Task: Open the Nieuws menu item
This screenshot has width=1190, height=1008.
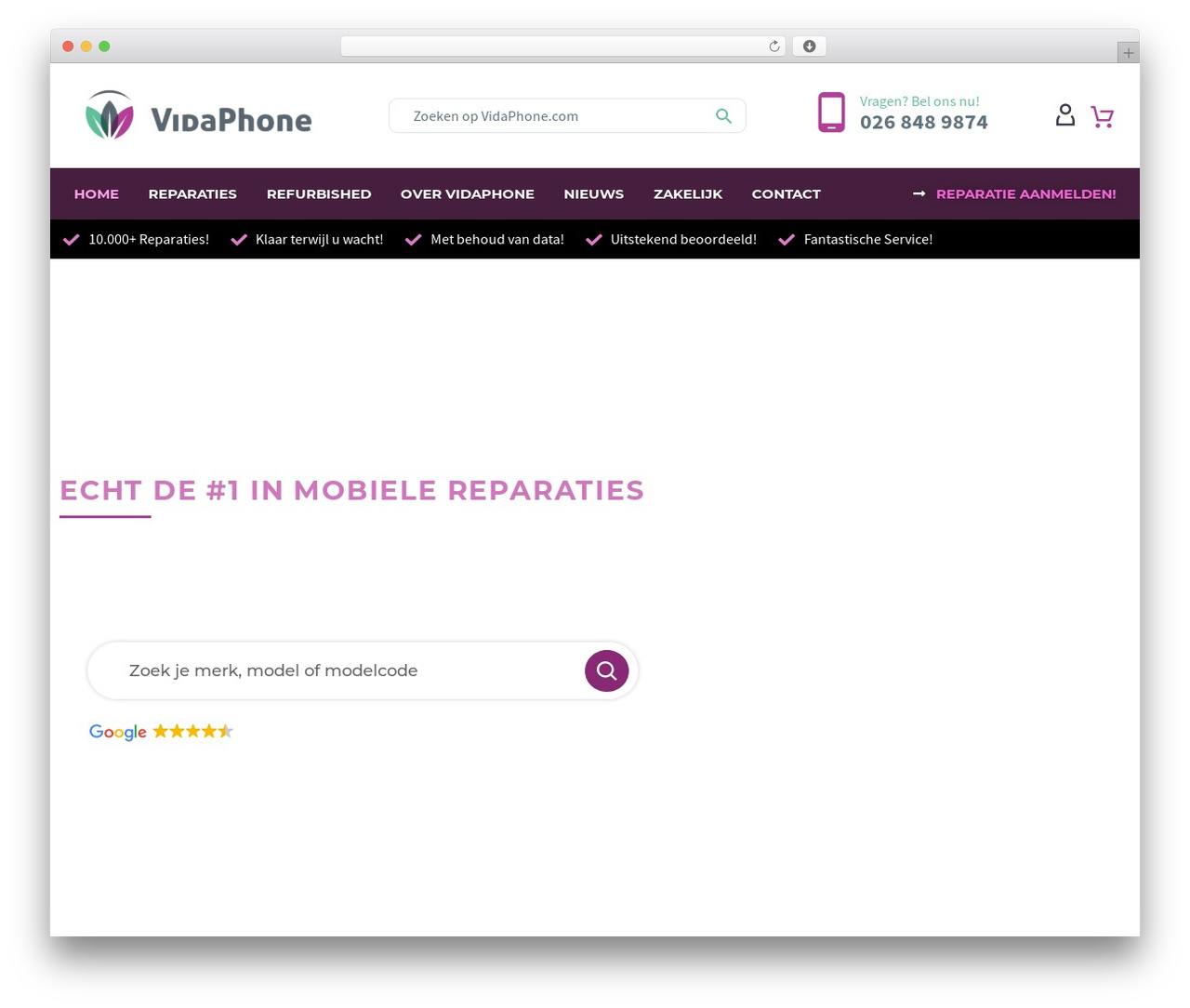Action: click(594, 194)
